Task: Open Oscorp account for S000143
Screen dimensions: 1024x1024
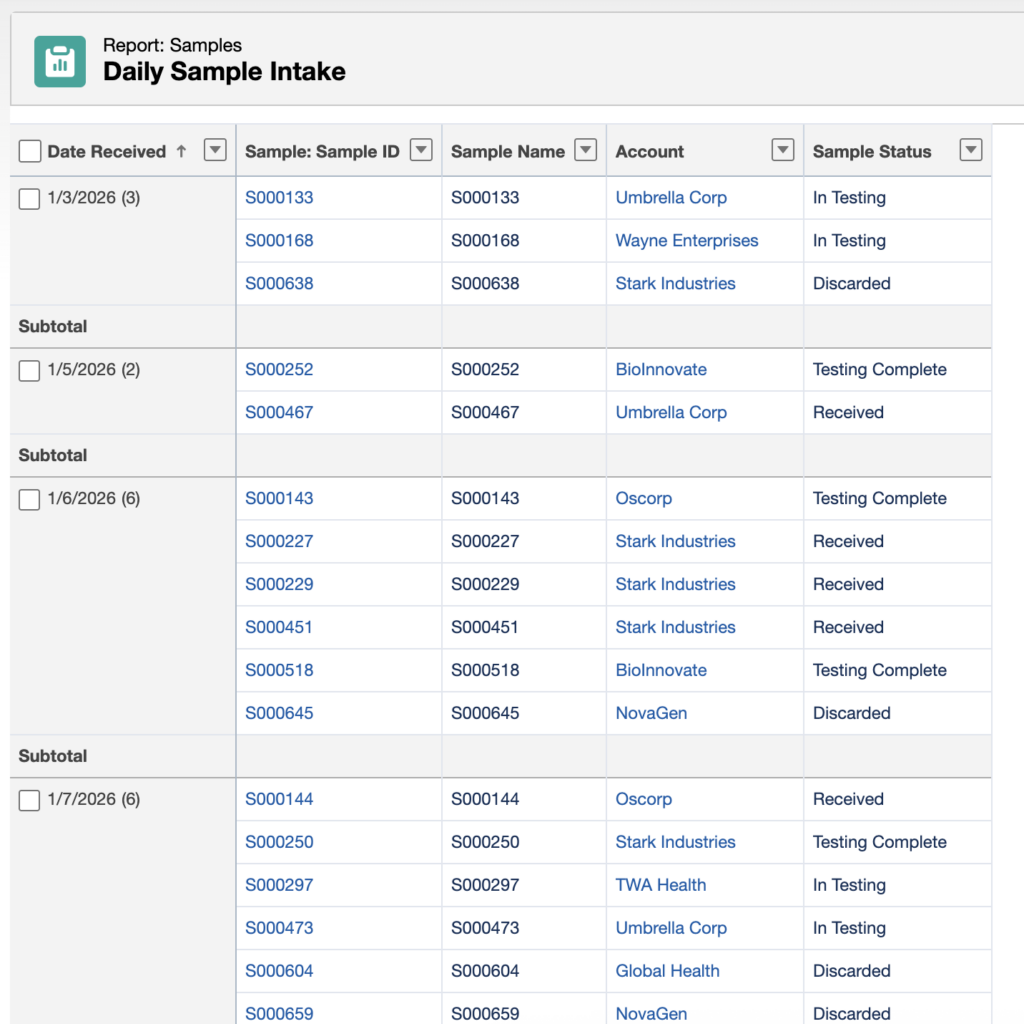Action: tap(643, 498)
